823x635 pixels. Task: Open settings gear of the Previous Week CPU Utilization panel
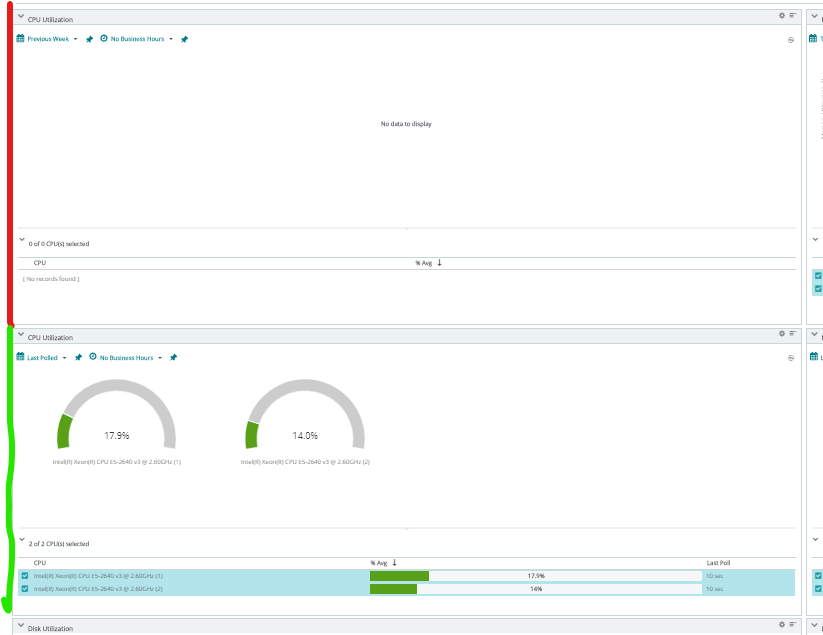(782, 16)
